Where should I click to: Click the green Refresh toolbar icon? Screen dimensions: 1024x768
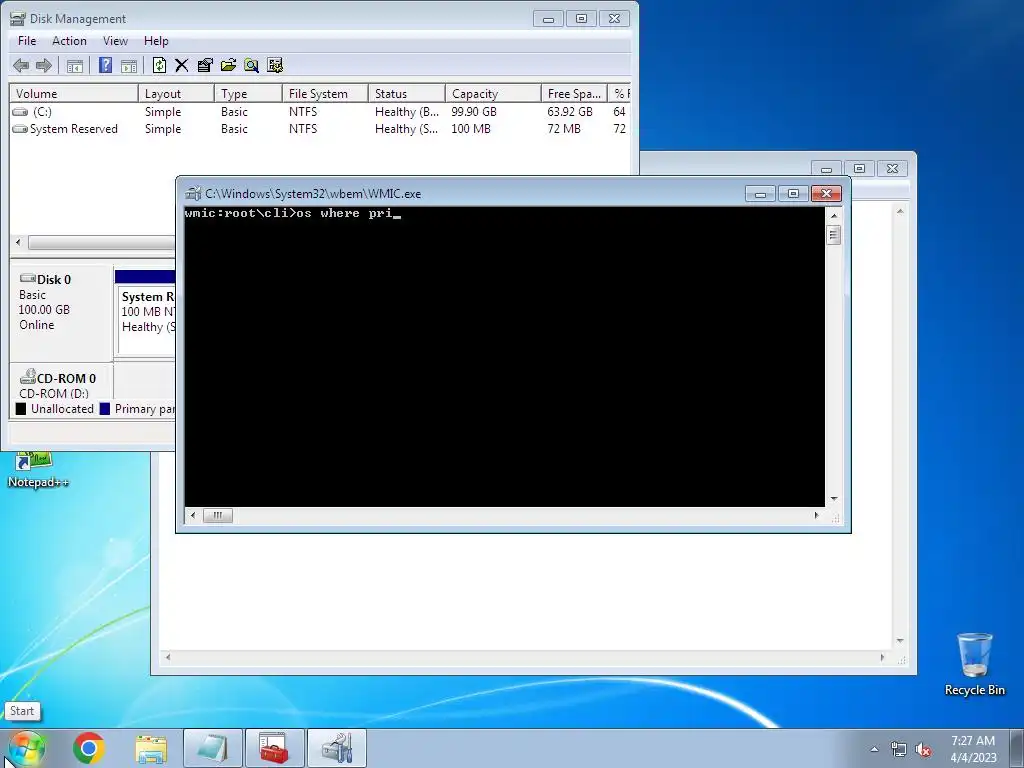click(159, 65)
